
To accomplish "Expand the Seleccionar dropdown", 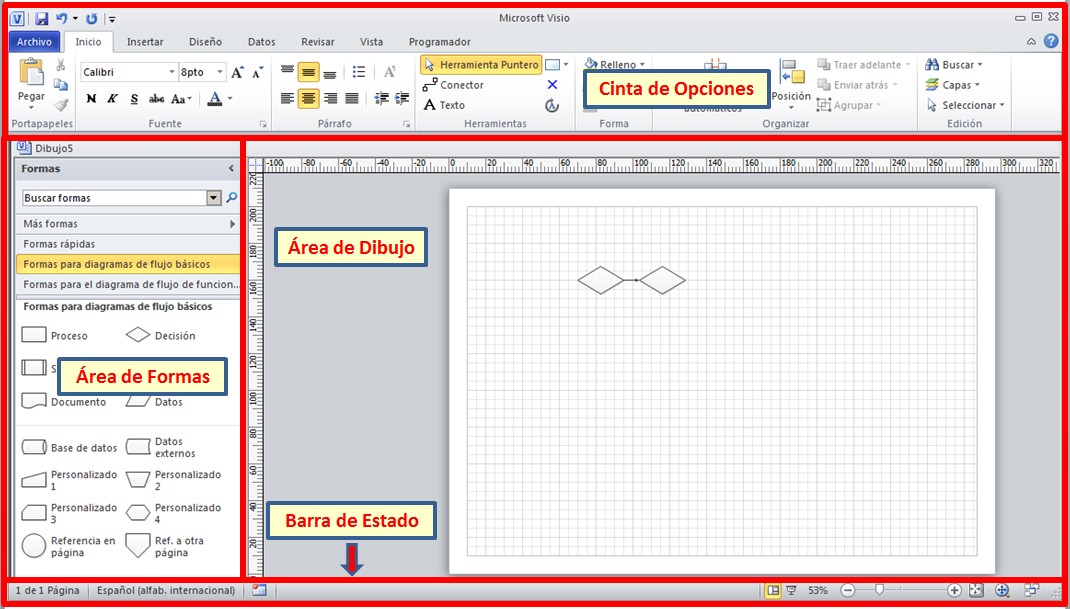I will click(x=966, y=105).
